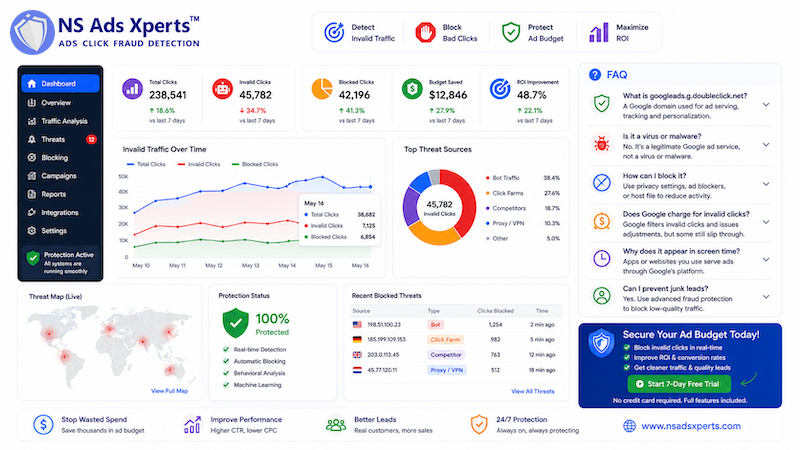This screenshot has width=800, height=450.
Task: Toggle the Invalid Clicks chart legend series
Action: pyautogui.click(x=199, y=164)
